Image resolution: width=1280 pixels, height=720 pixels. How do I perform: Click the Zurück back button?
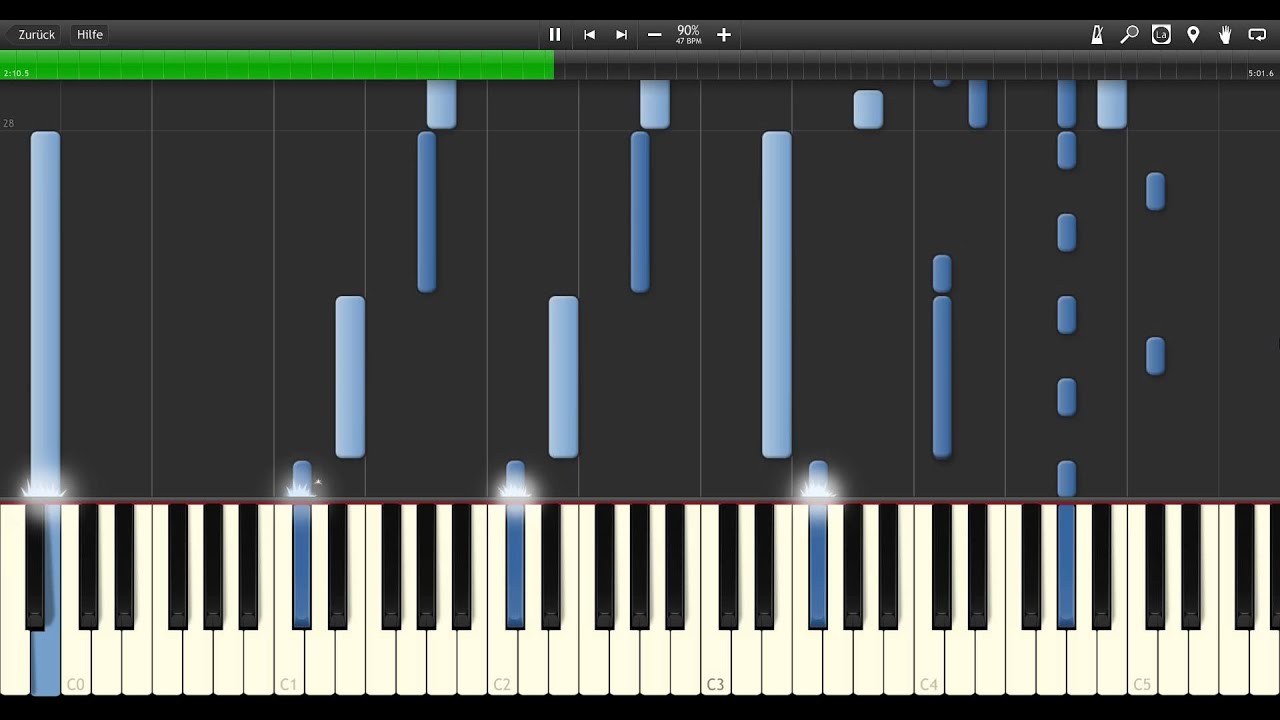(x=33, y=34)
